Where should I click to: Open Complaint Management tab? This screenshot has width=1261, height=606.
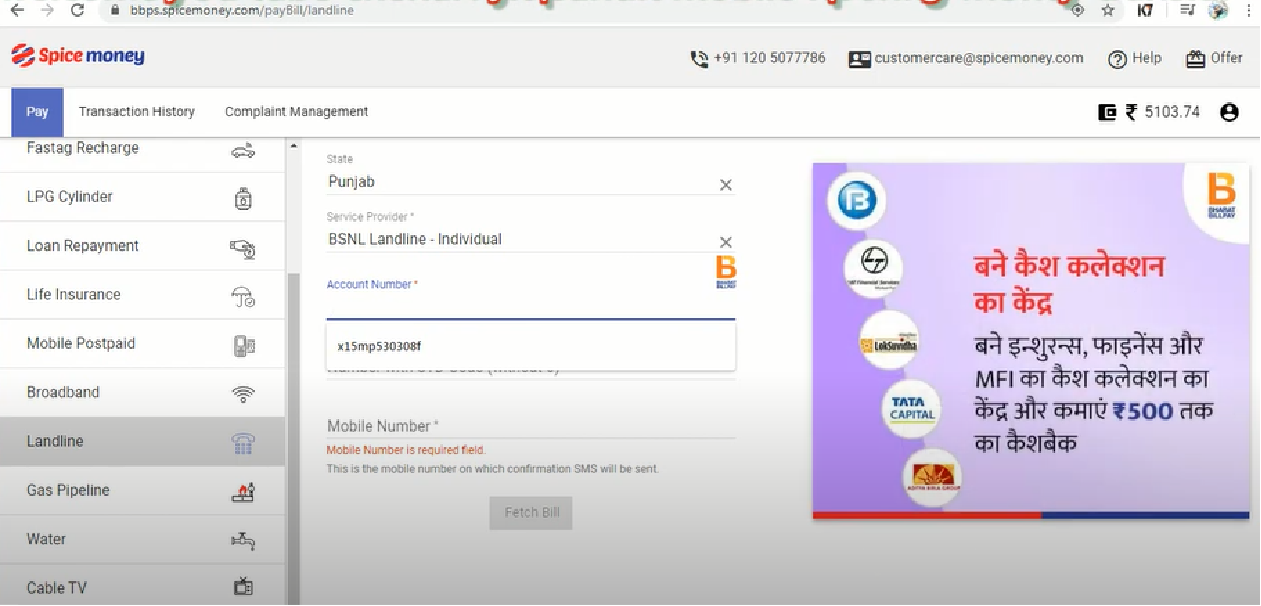point(296,112)
